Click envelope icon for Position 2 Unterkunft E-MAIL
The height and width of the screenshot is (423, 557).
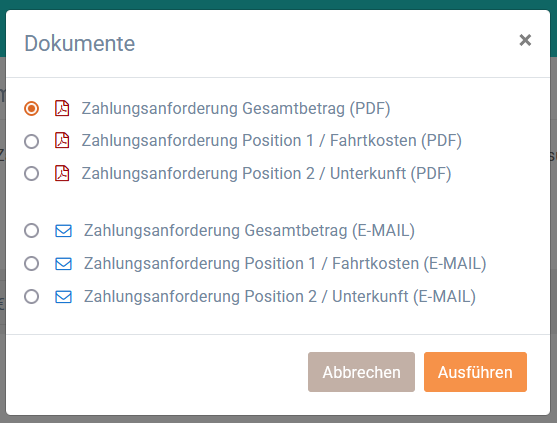(x=64, y=297)
